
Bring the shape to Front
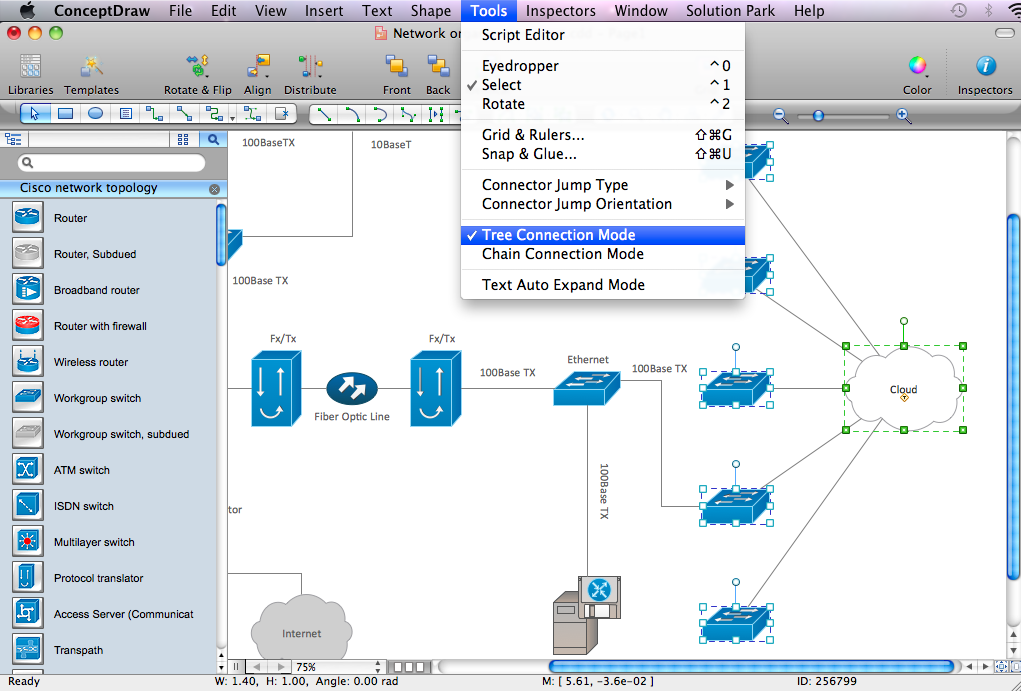click(397, 73)
